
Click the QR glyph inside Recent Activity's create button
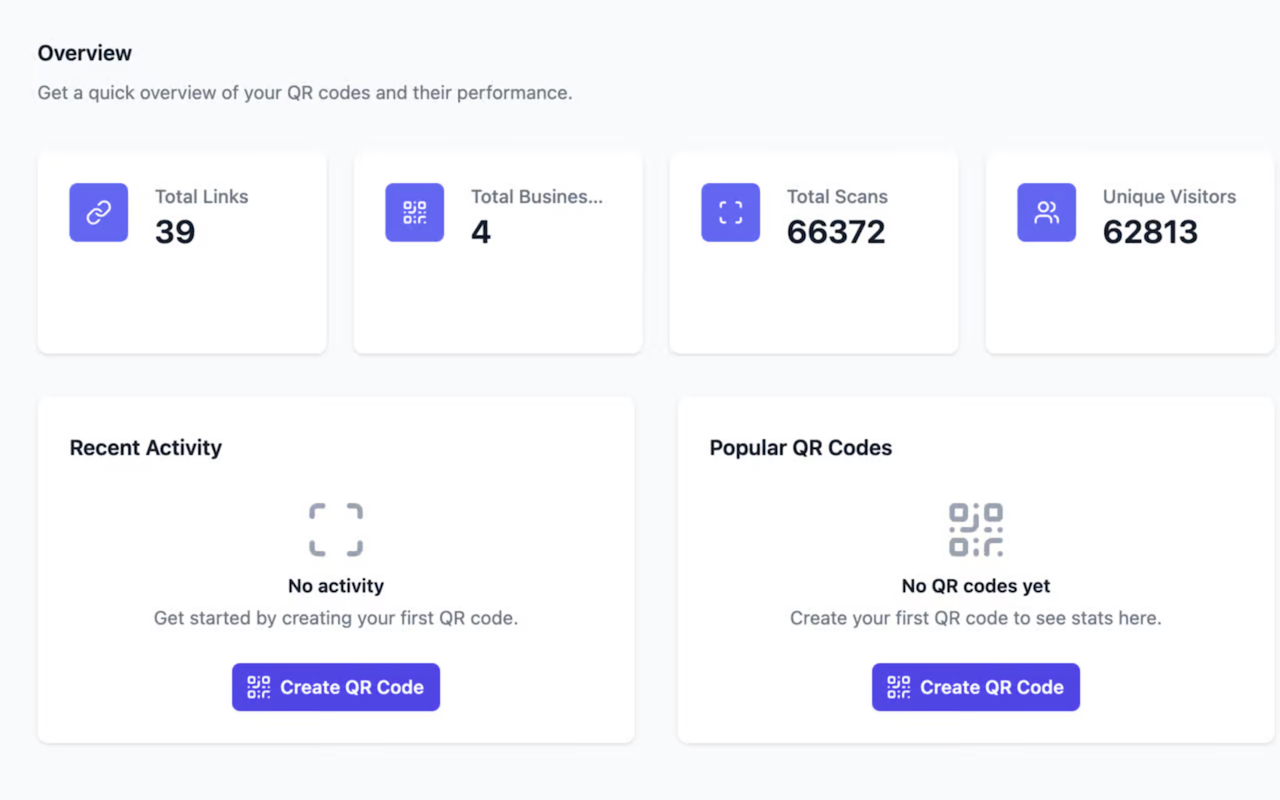(259, 687)
